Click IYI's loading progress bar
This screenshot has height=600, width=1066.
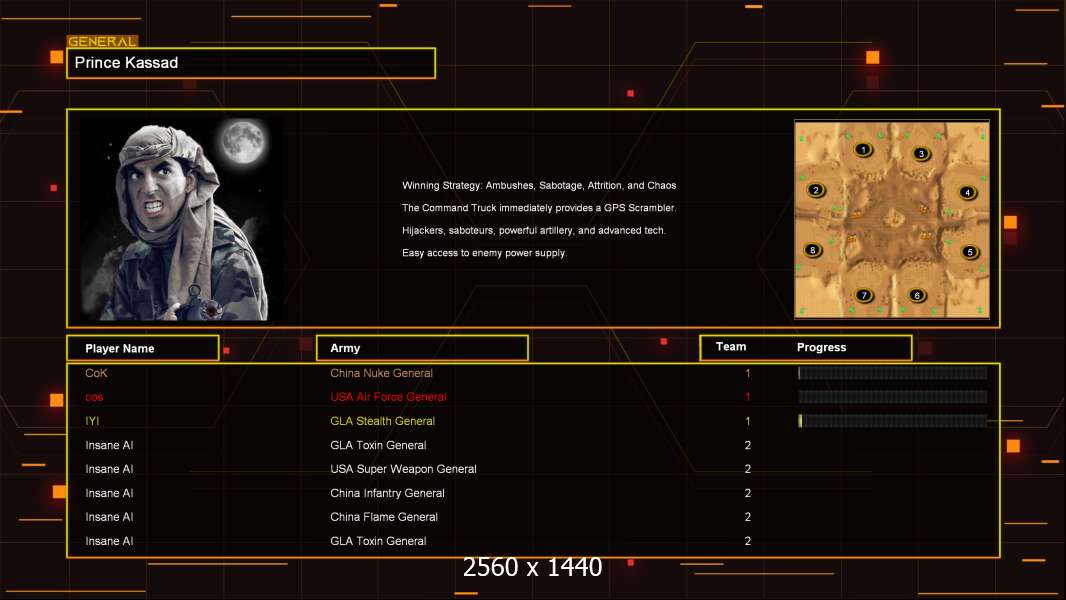(892, 421)
